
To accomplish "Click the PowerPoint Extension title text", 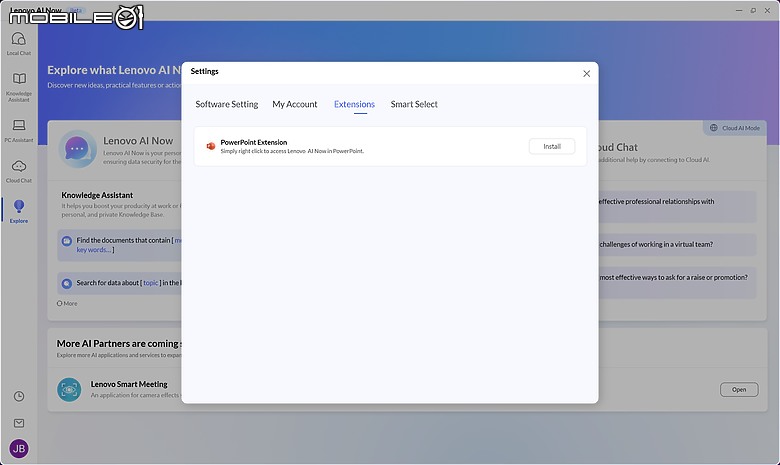I will pos(254,142).
